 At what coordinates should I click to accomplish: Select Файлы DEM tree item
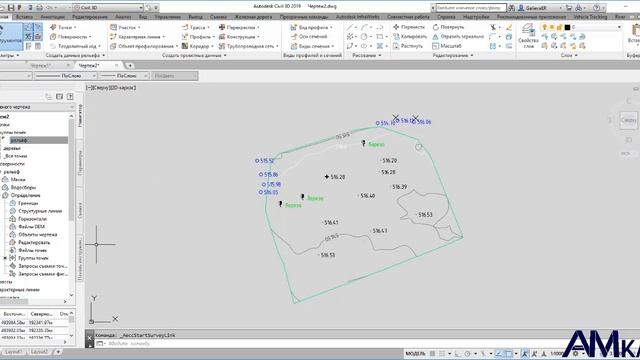pos(31,227)
